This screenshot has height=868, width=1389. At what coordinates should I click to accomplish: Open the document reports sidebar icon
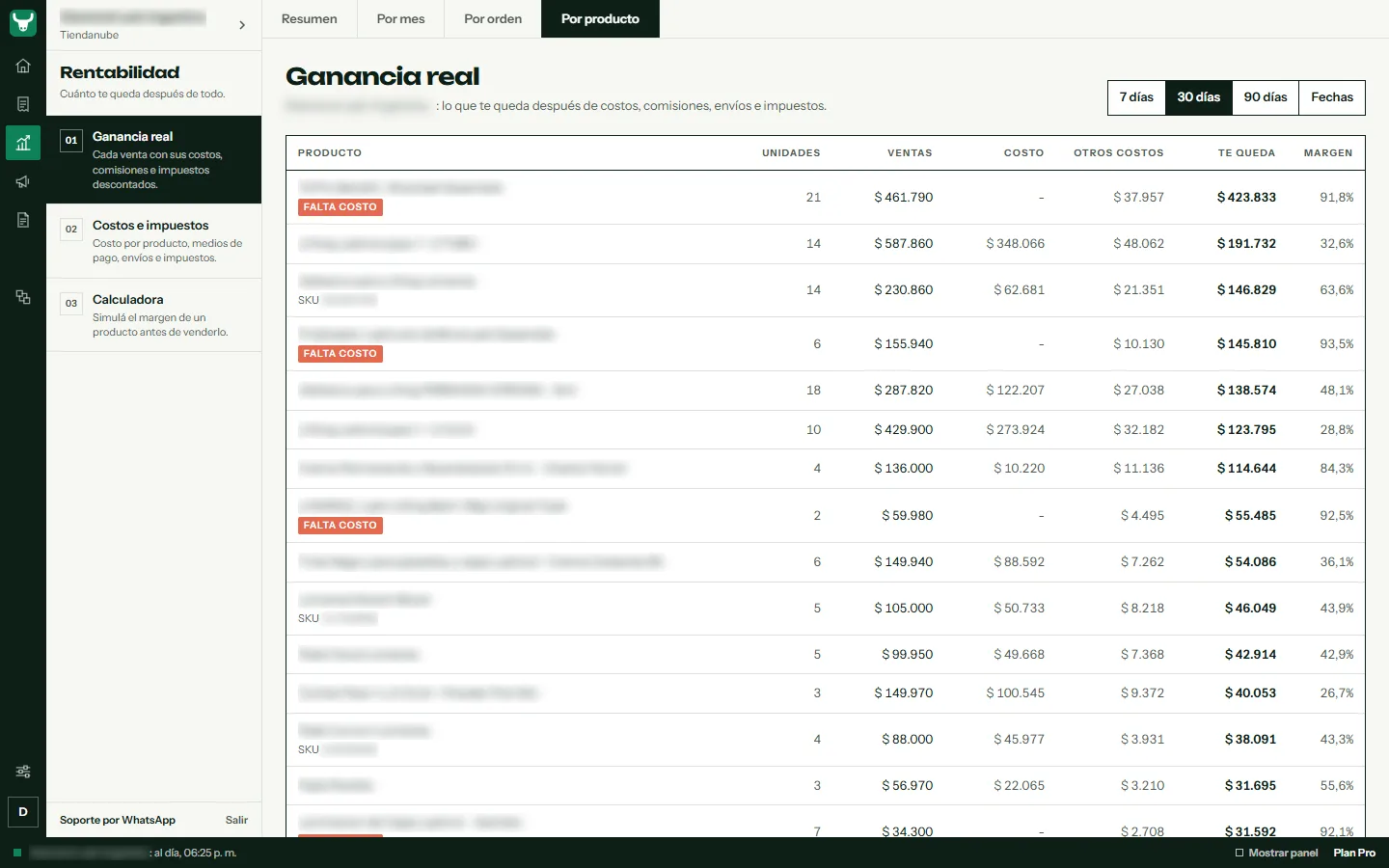pyautogui.click(x=23, y=220)
